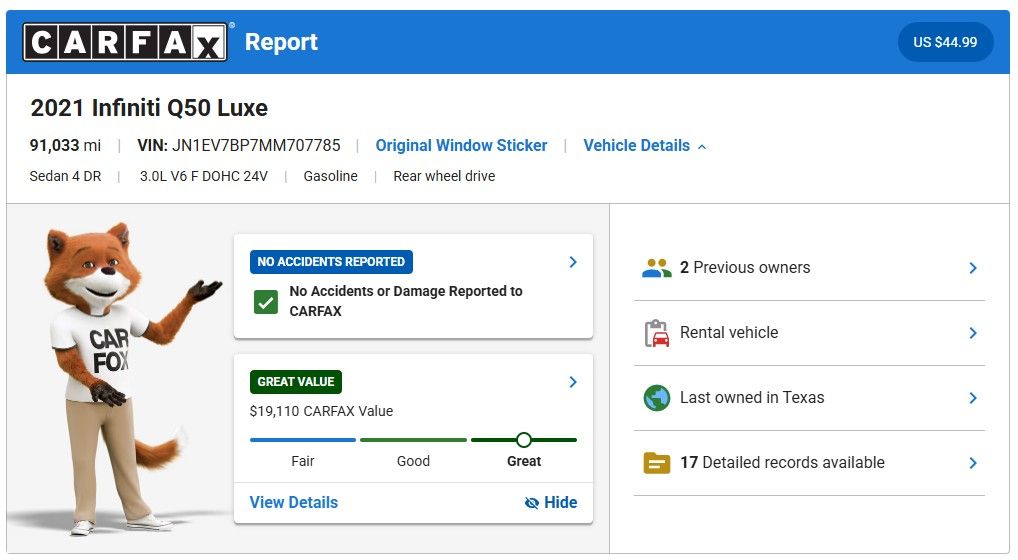This screenshot has width=1018, height=560.
Task: Click the CARFAX logo in header
Action: (125, 42)
